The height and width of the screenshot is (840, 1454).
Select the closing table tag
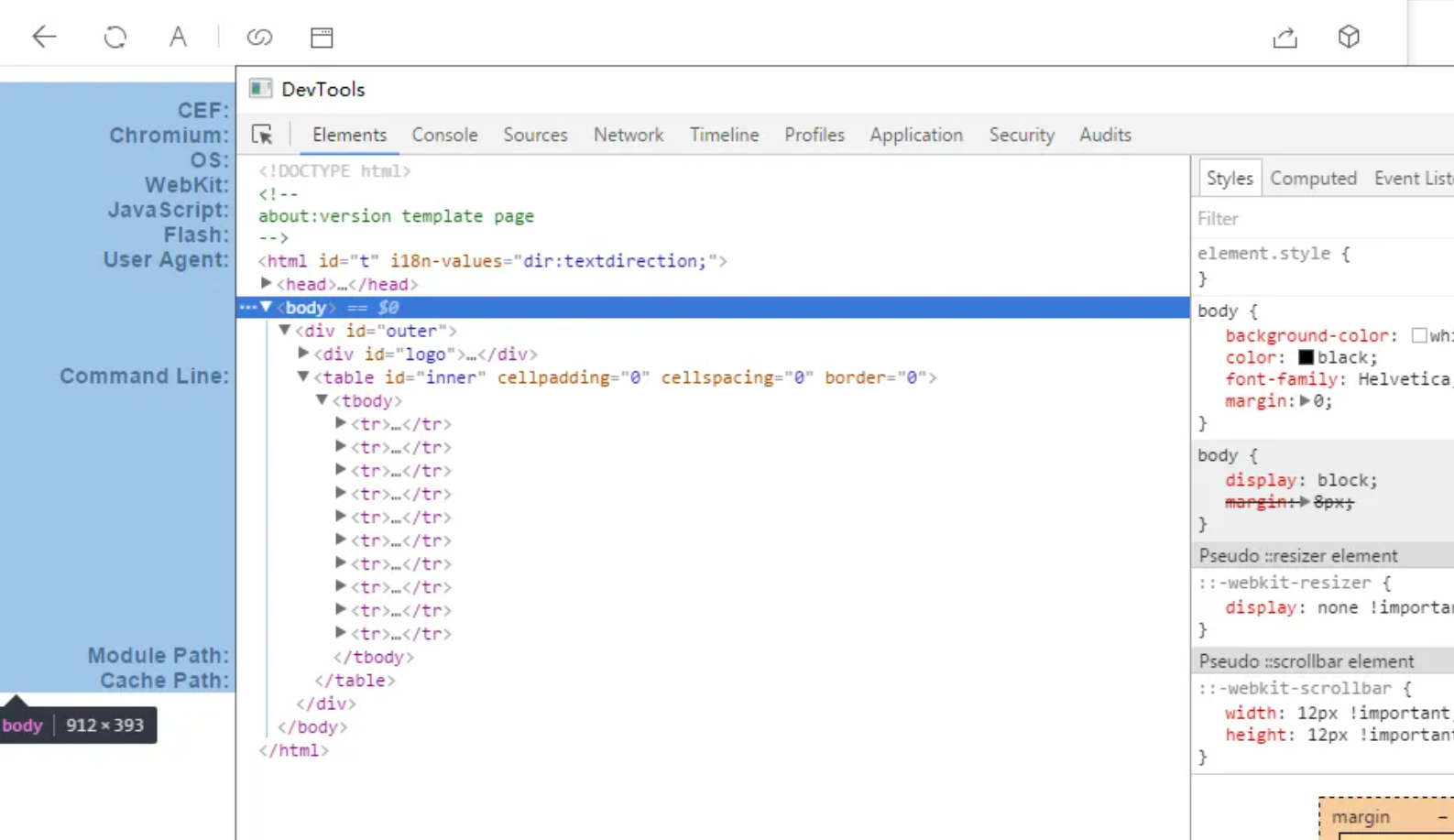pyautogui.click(x=355, y=680)
